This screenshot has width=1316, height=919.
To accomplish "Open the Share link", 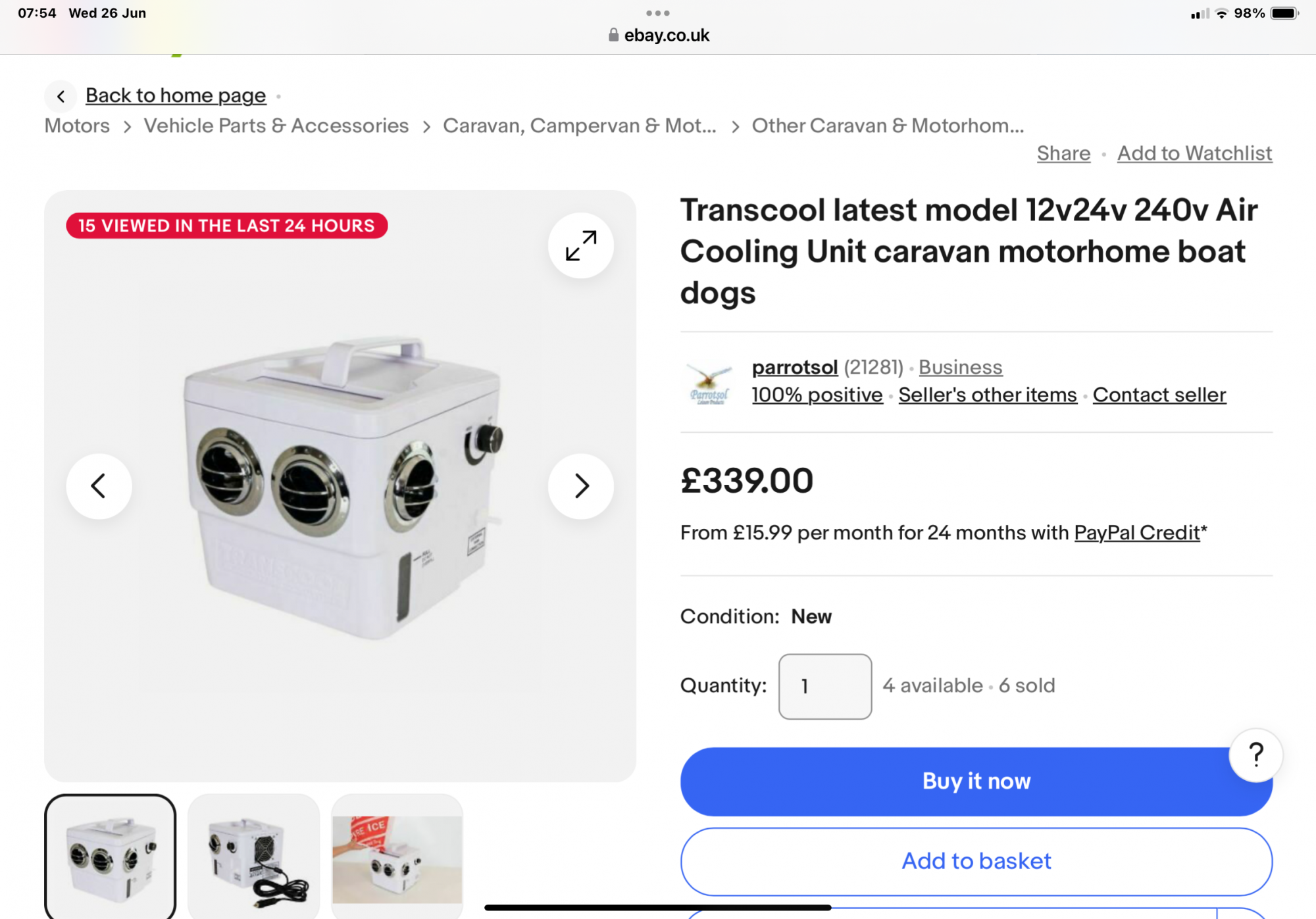I will 1063,153.
